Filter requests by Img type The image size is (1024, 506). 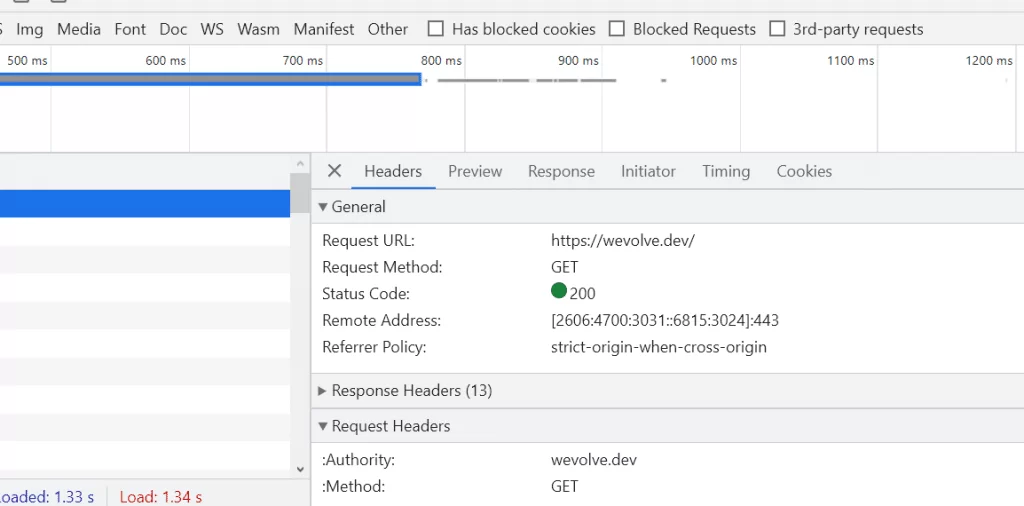point(29,29)
